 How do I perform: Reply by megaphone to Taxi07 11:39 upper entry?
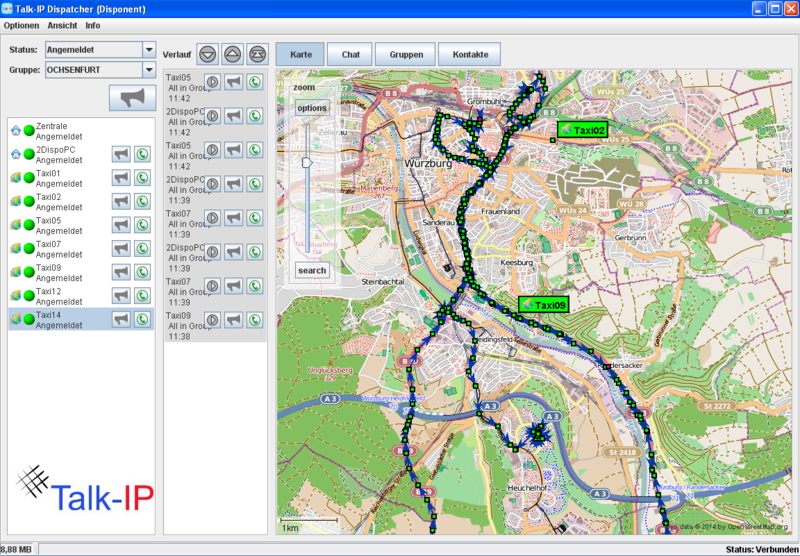(x=234, y=218)
